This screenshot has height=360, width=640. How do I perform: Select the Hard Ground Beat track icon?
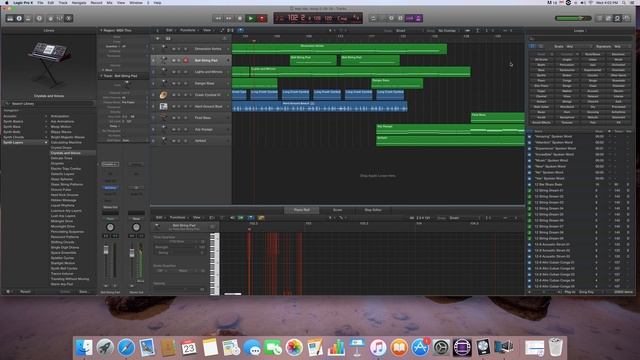point(163,106)
